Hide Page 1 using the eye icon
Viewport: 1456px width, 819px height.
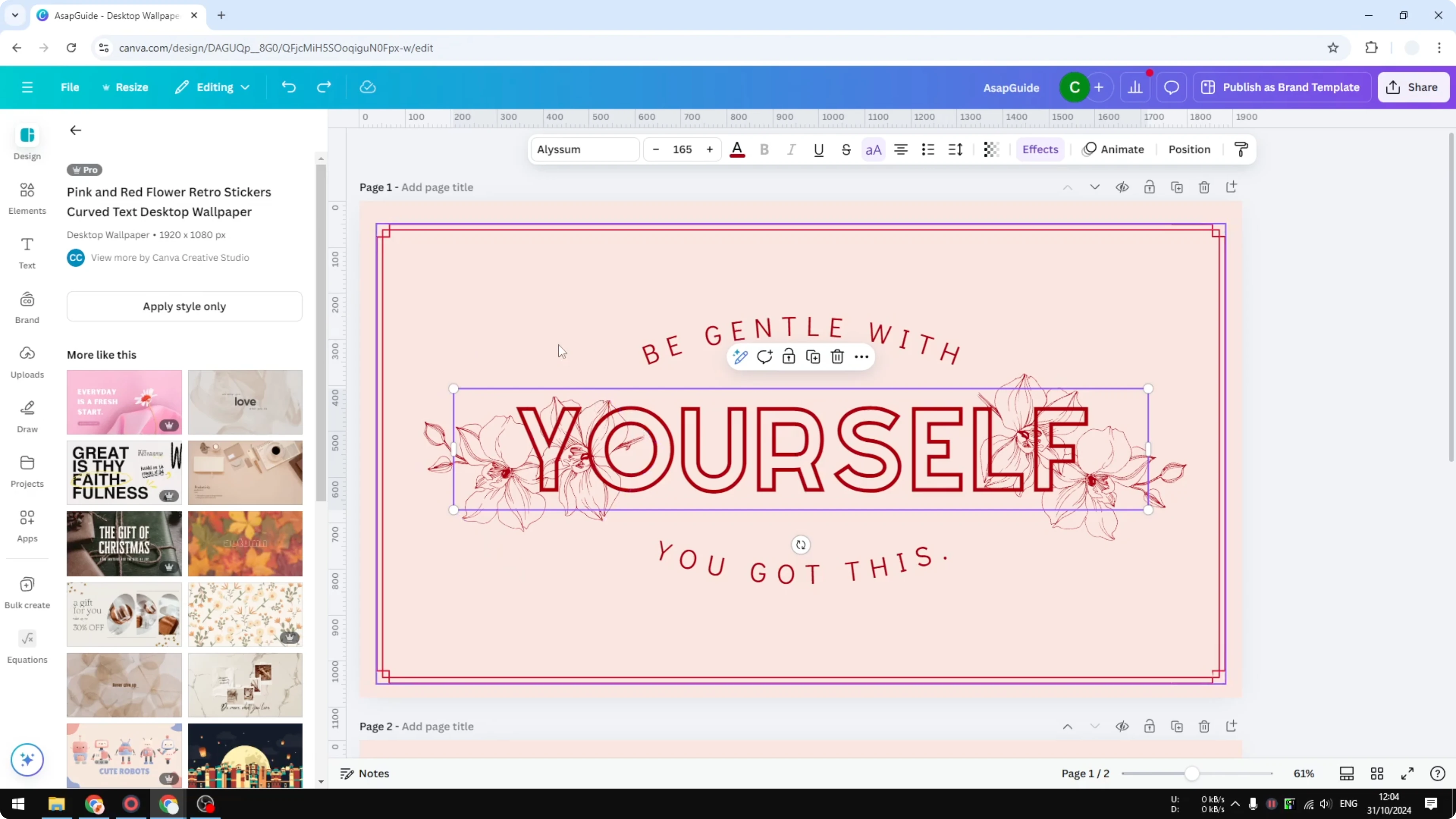click(1122, 187)
